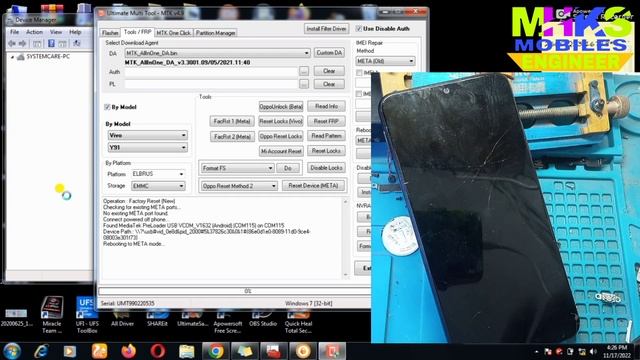Launch Opera from taskbar
Viewport: 640px width, 360px height.
click(158, 351)
